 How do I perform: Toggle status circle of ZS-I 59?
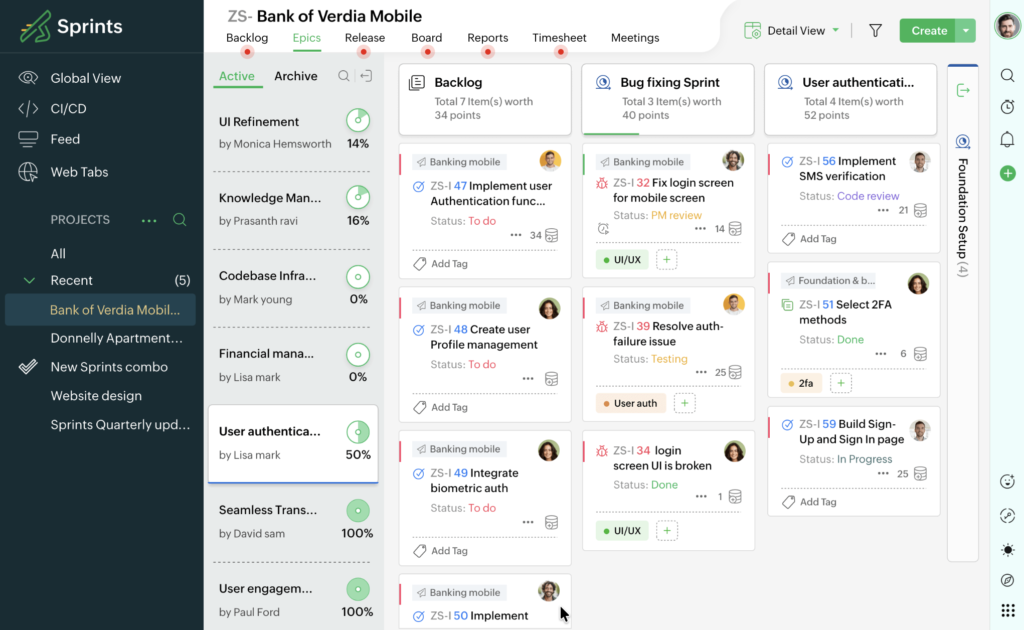788,425
